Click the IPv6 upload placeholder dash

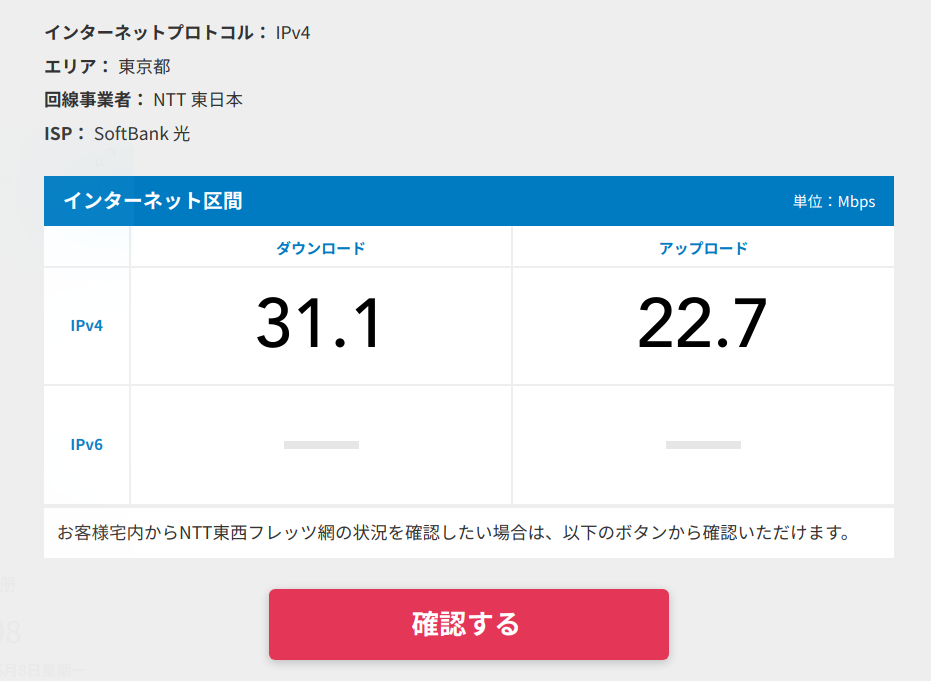coord(702,444)
